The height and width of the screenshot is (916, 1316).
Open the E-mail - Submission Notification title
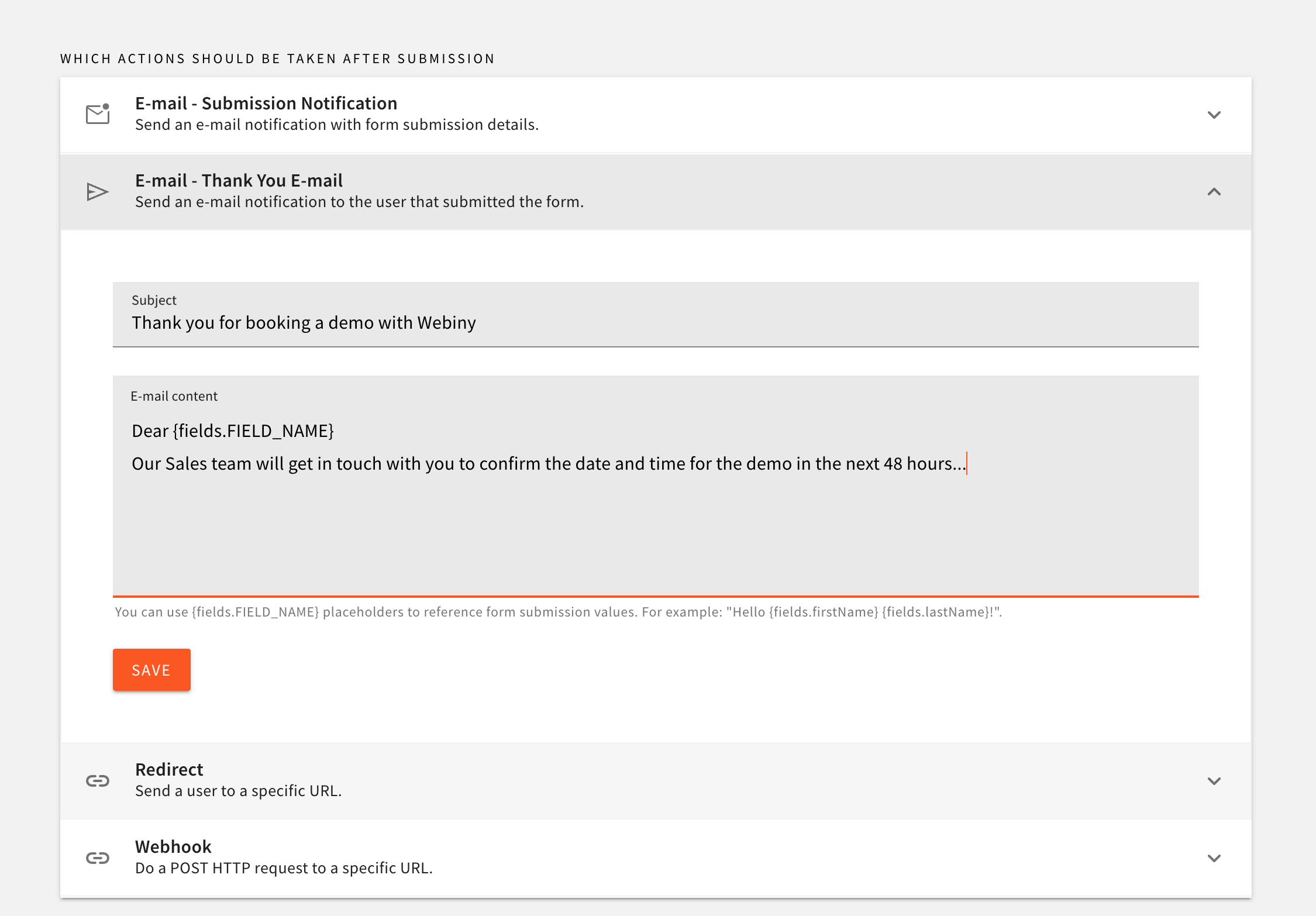pos(266,104)
